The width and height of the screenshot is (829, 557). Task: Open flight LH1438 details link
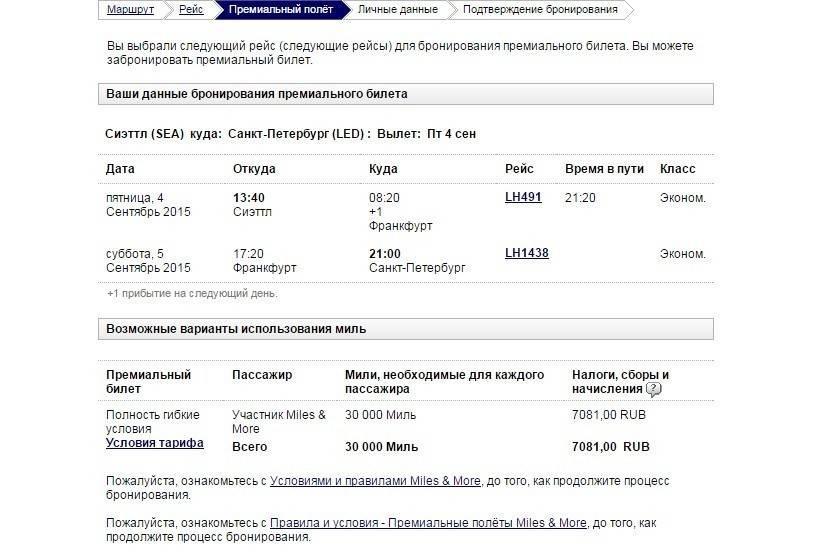pyautogui.click(x=526, y=253)
